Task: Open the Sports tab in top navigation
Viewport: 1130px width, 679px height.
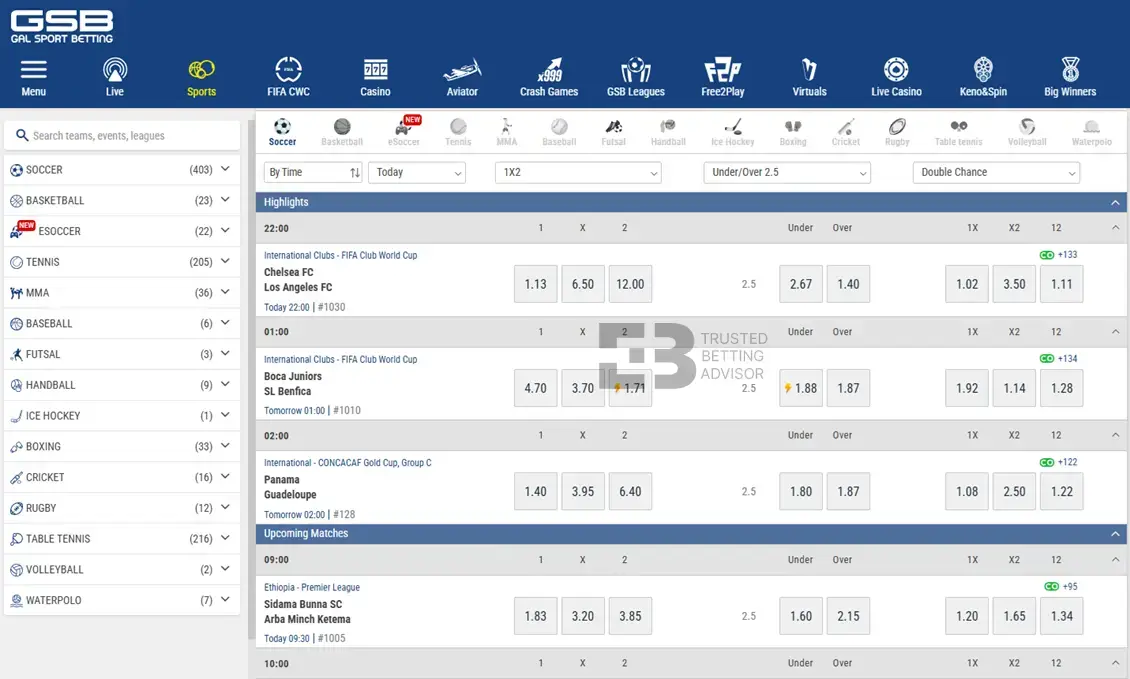Action: click(201, 77)
